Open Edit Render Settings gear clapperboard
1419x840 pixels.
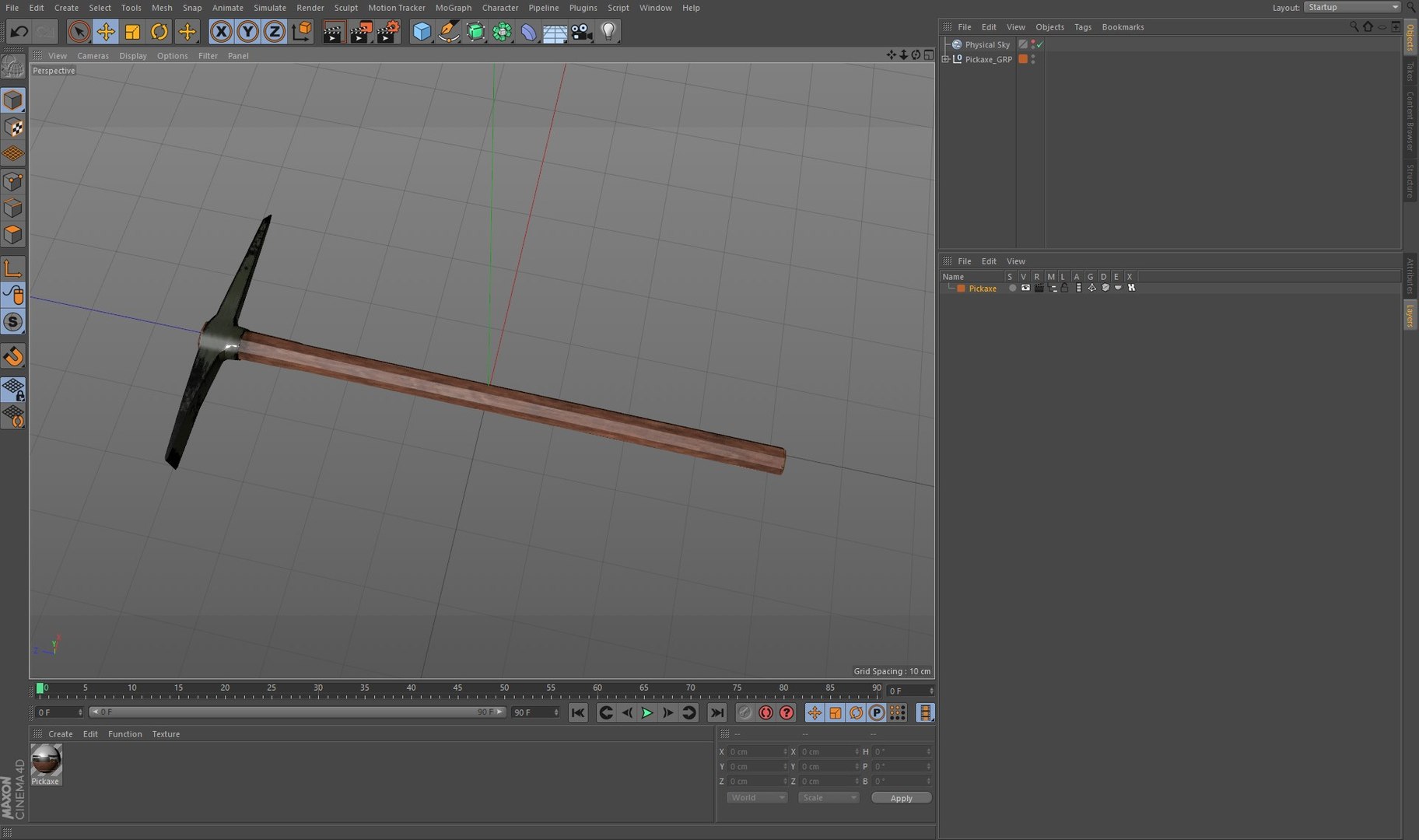pyautogui.click(x=387, y=32)
